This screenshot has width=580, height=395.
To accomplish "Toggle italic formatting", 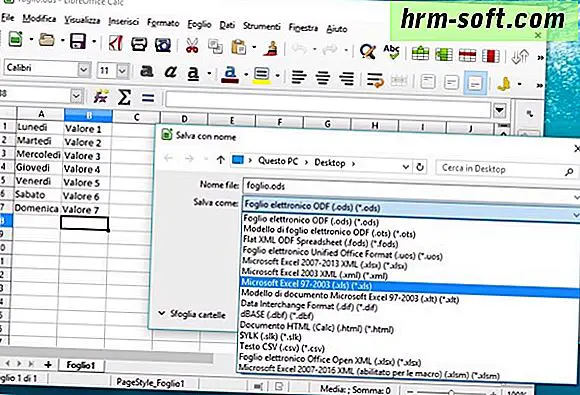I will 170,72.
